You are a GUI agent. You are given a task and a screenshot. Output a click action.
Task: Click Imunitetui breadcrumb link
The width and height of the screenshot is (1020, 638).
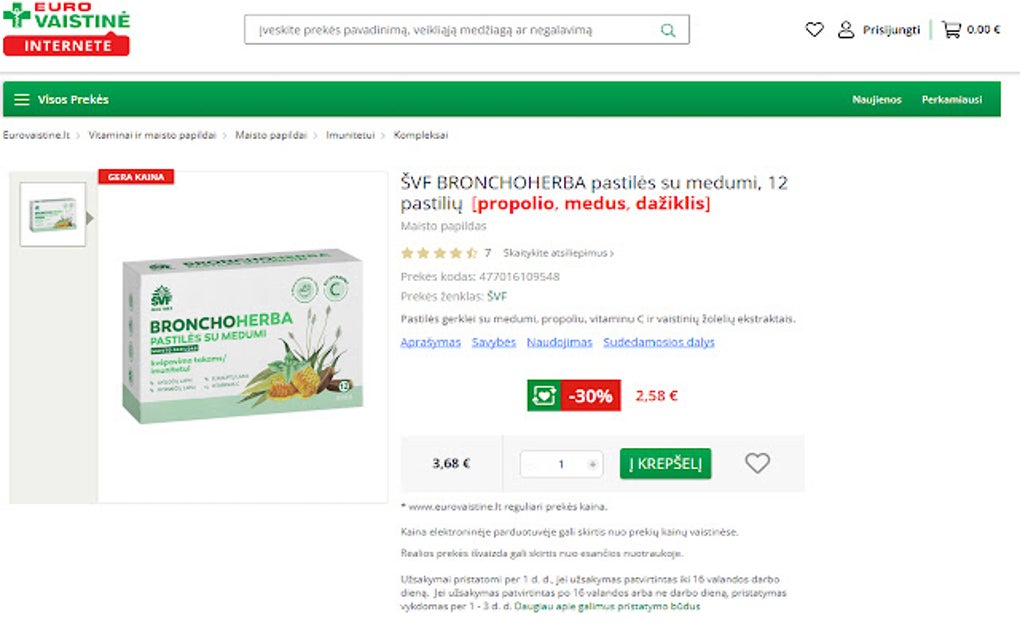point(350,135)
